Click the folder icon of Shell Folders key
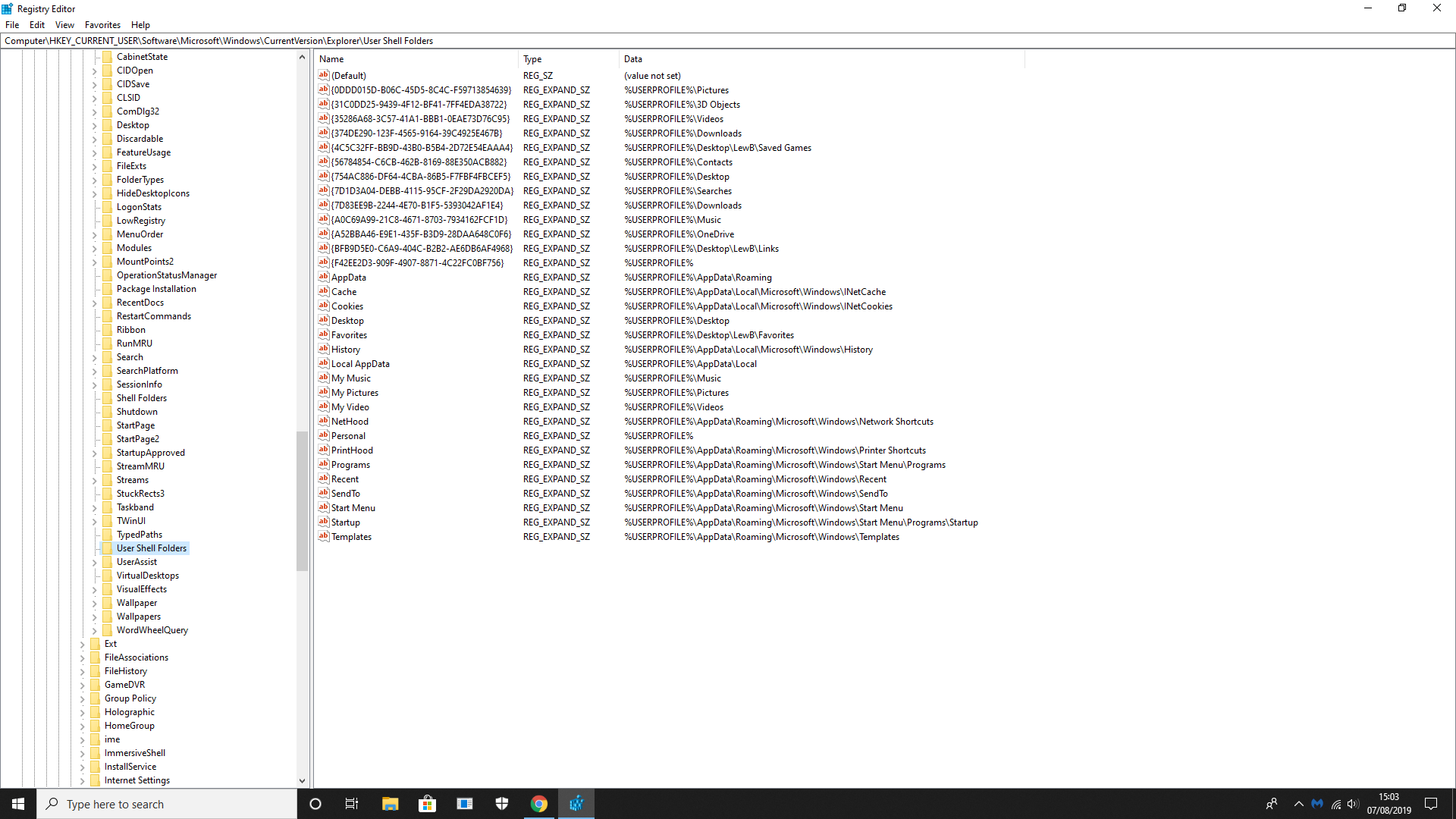The height and width of the screenshot is (819, 1456). 108,398
